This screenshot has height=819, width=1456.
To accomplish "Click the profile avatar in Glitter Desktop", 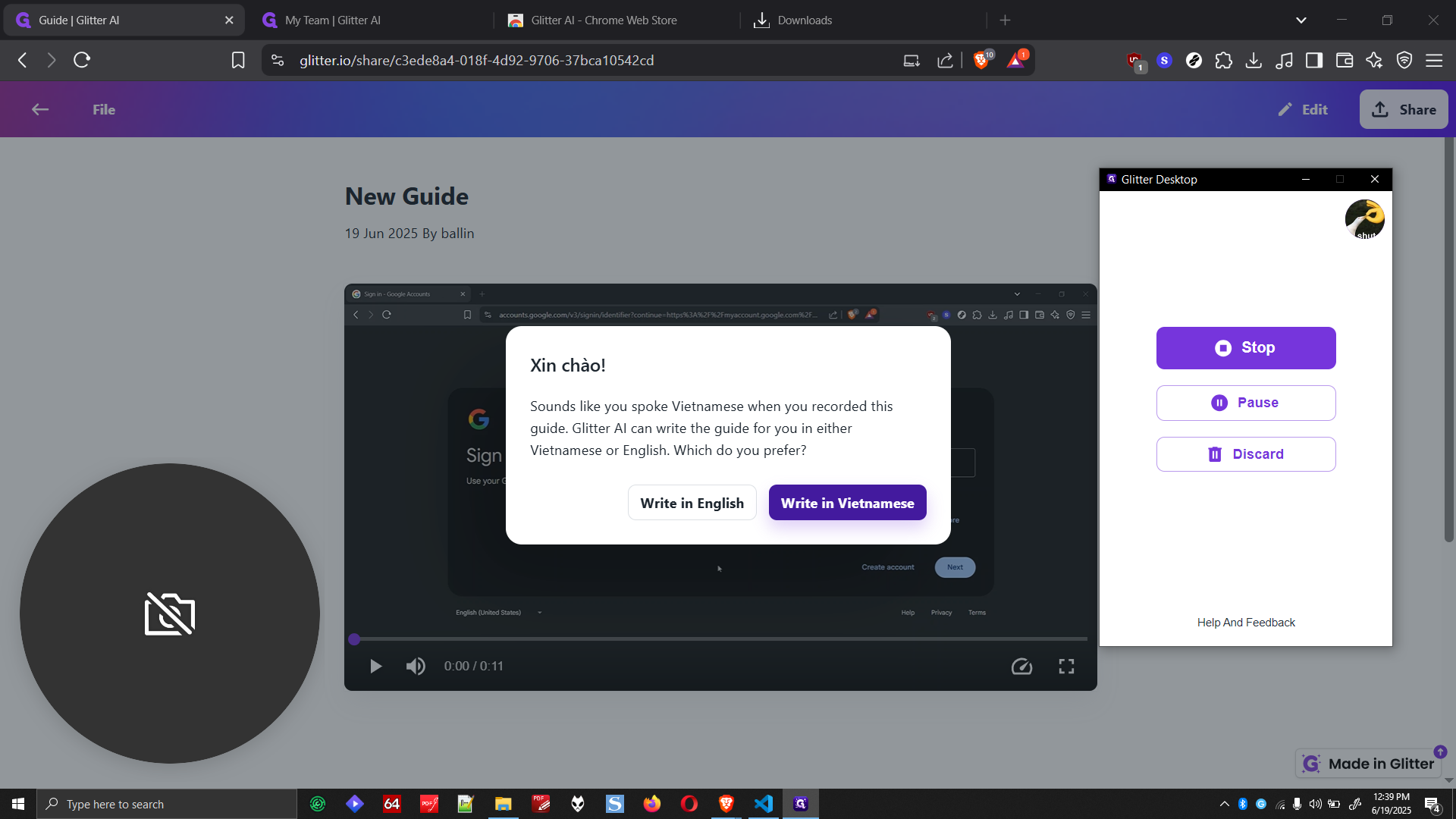I will [1364, 219].
